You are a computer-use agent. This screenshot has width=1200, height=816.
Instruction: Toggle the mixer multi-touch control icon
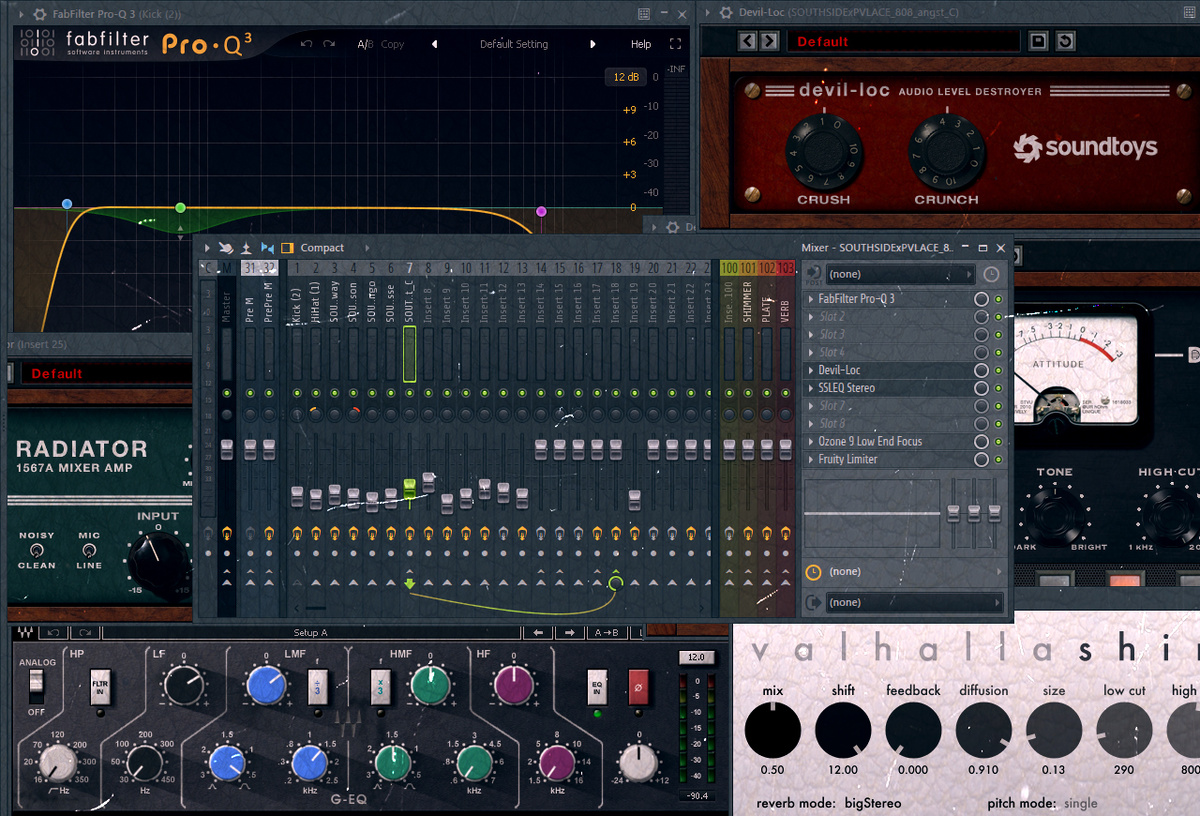(227, 248)
